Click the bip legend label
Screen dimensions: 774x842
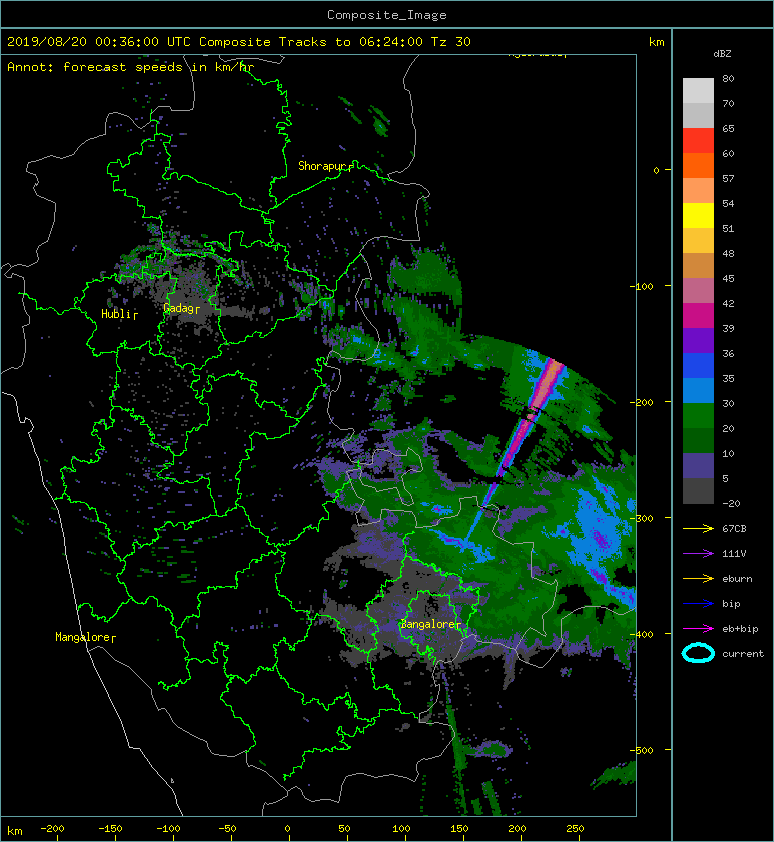(731, 604)
